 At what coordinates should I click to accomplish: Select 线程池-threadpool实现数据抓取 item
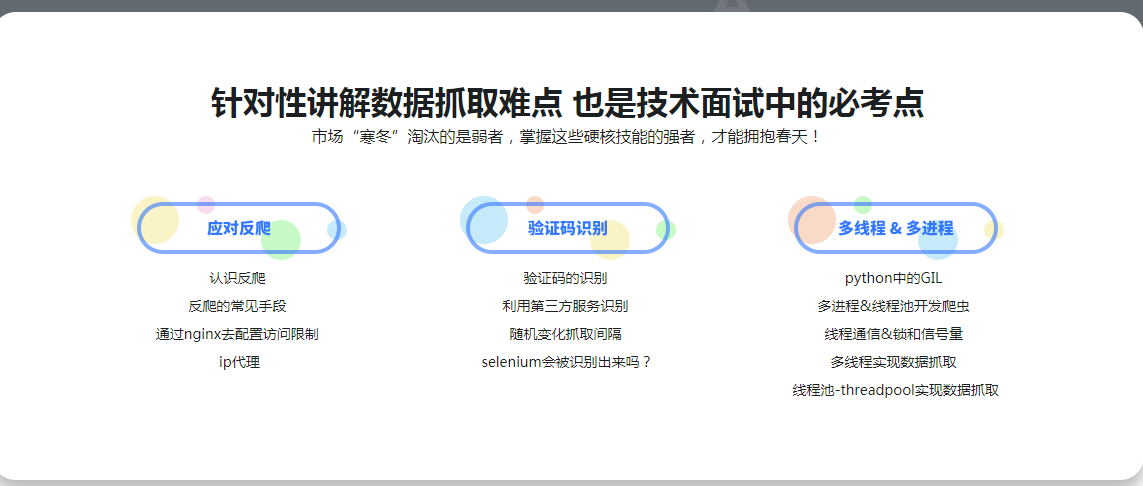pyautogui.click(x=894, y=390)
